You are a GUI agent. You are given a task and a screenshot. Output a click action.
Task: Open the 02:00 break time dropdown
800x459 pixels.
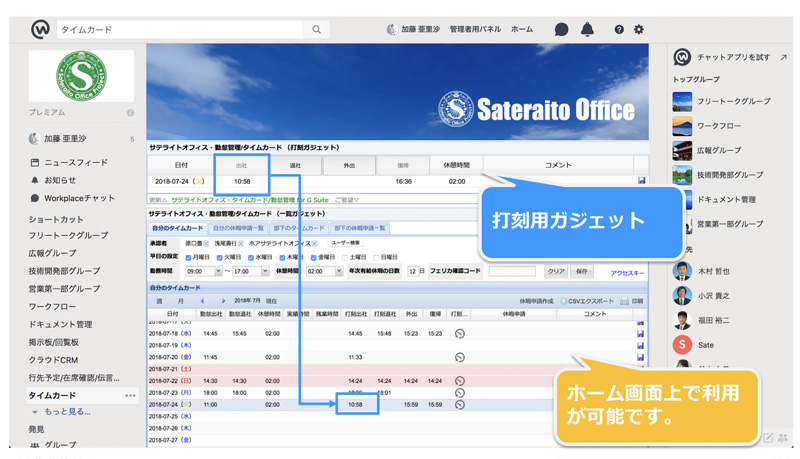tap(339, 271)
